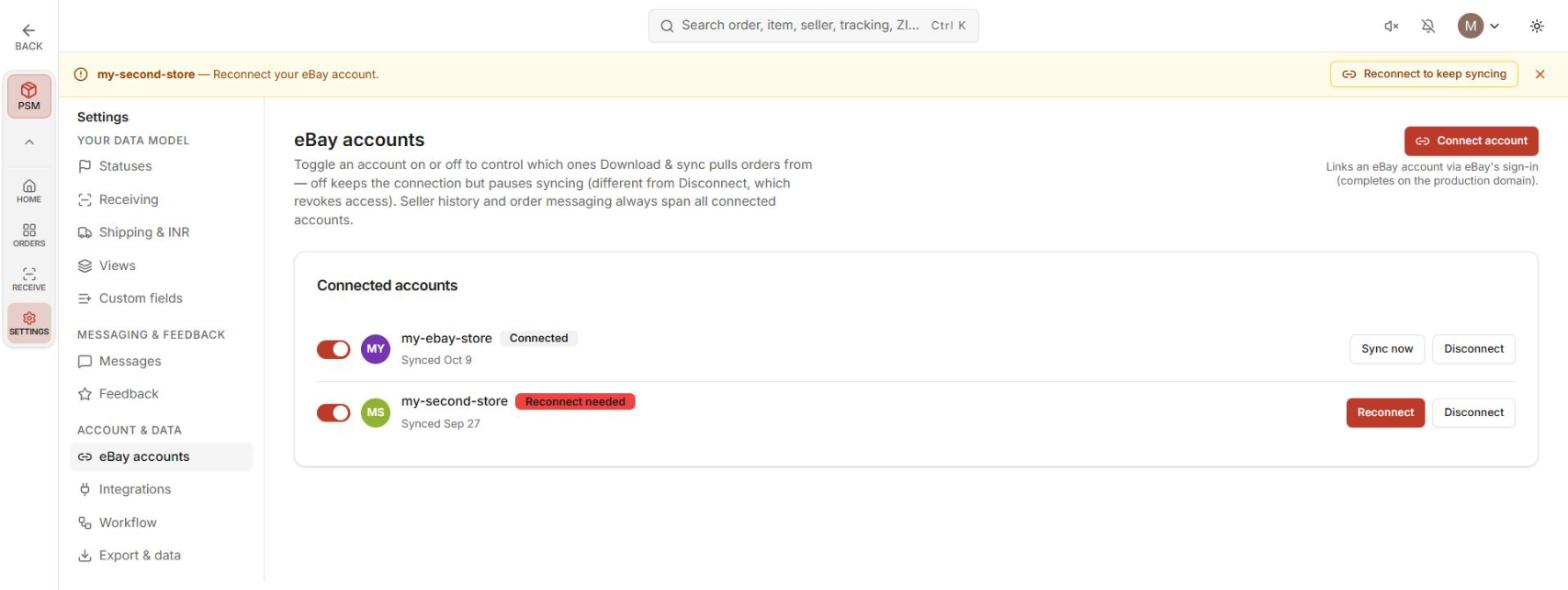Open Shipping & INR settings
The height and width of the screenshot is (590, 1568).
coord(161,232)
